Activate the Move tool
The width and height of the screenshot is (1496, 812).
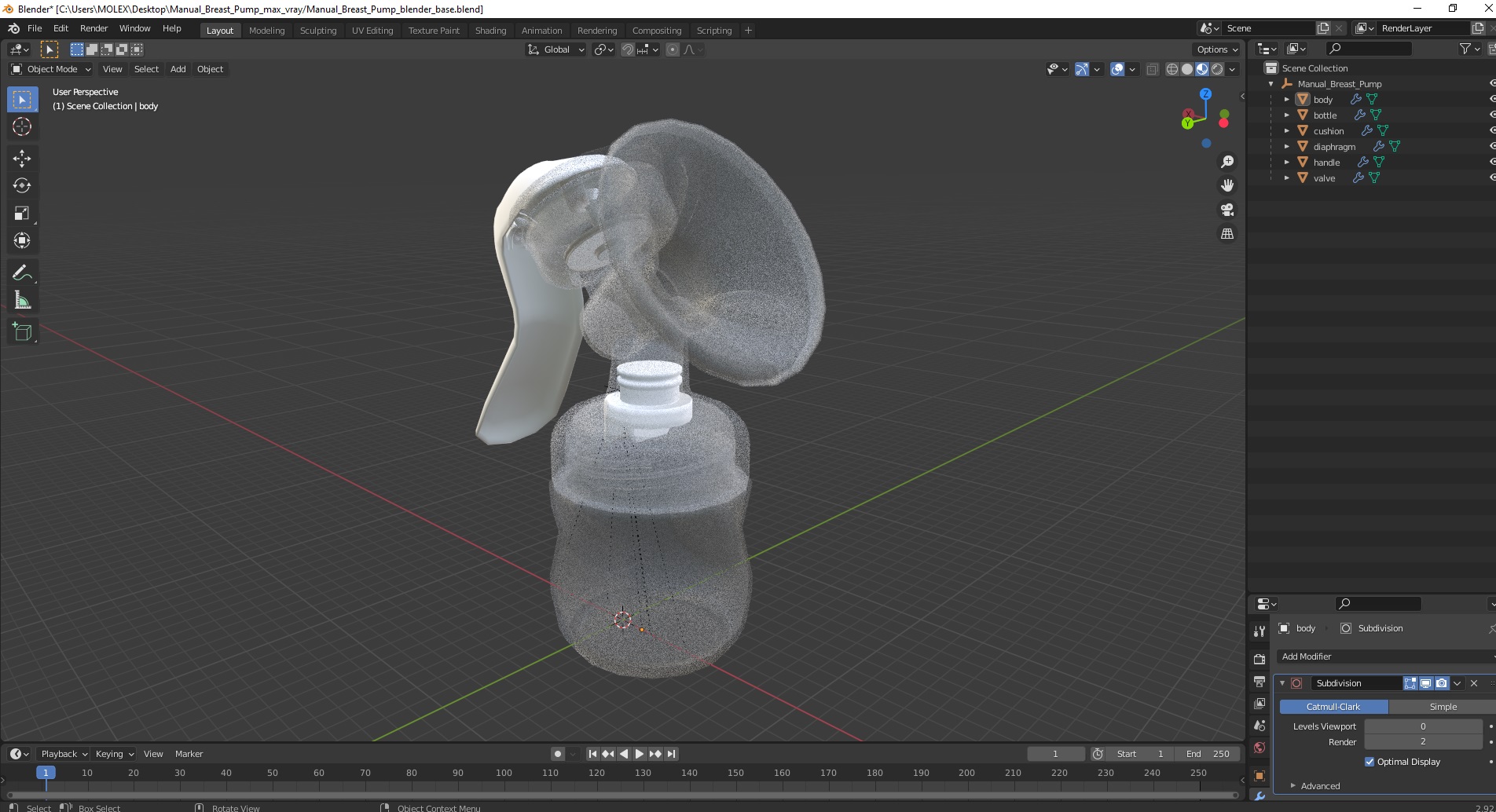tap(22, 158)
